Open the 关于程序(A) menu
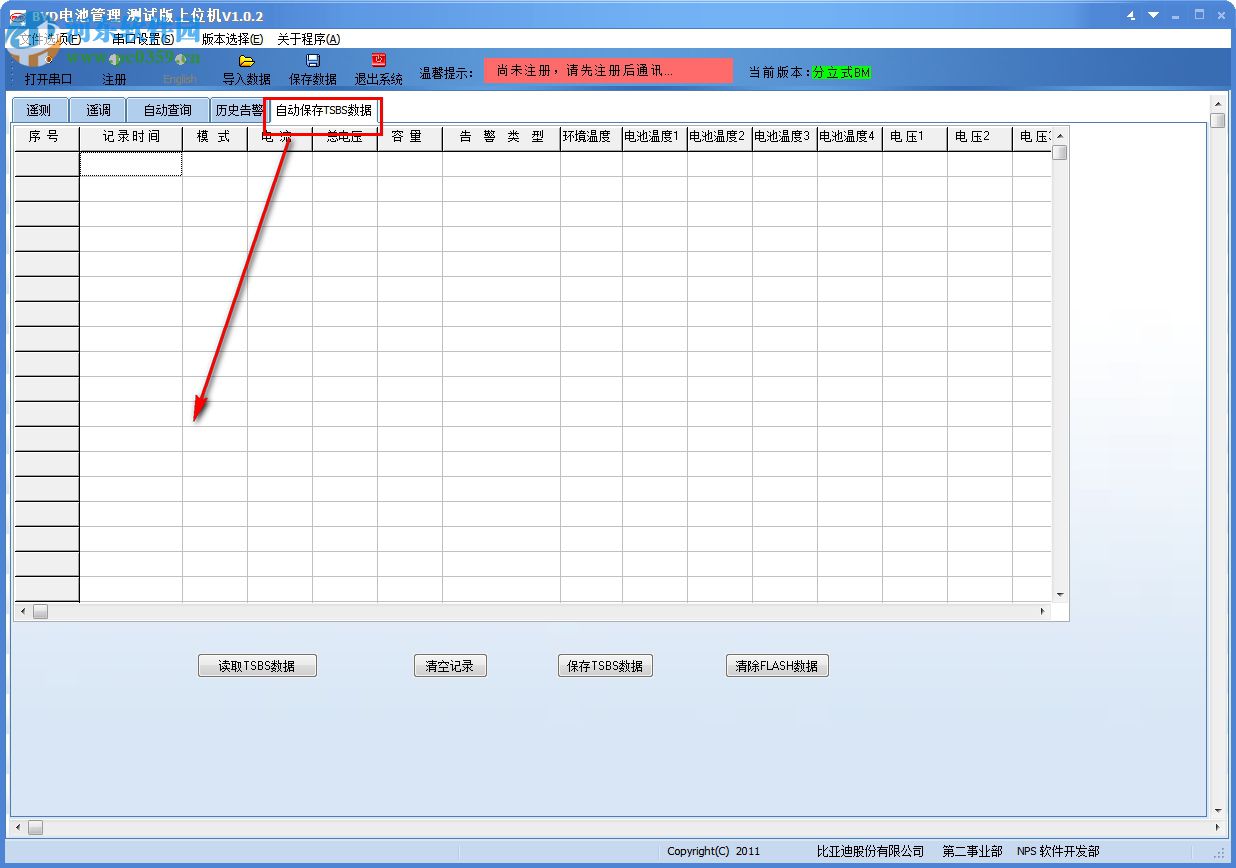1236x868 pixels. [308, 39]
